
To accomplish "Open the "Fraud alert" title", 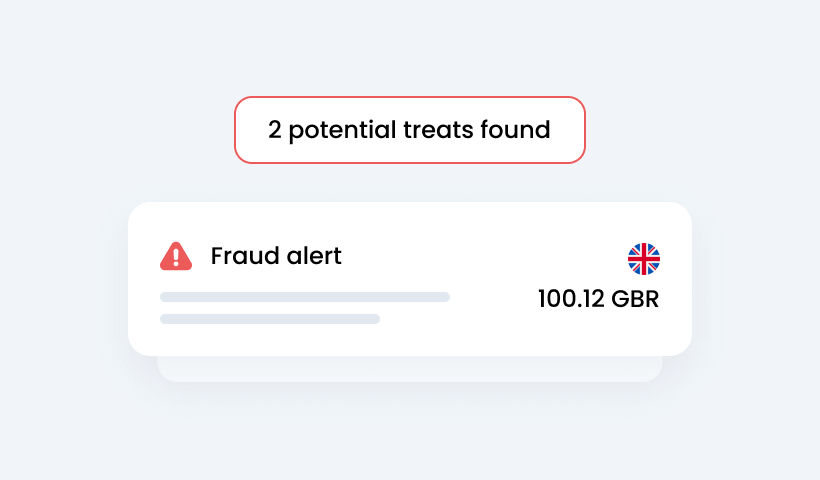I will tap(276, 256).
